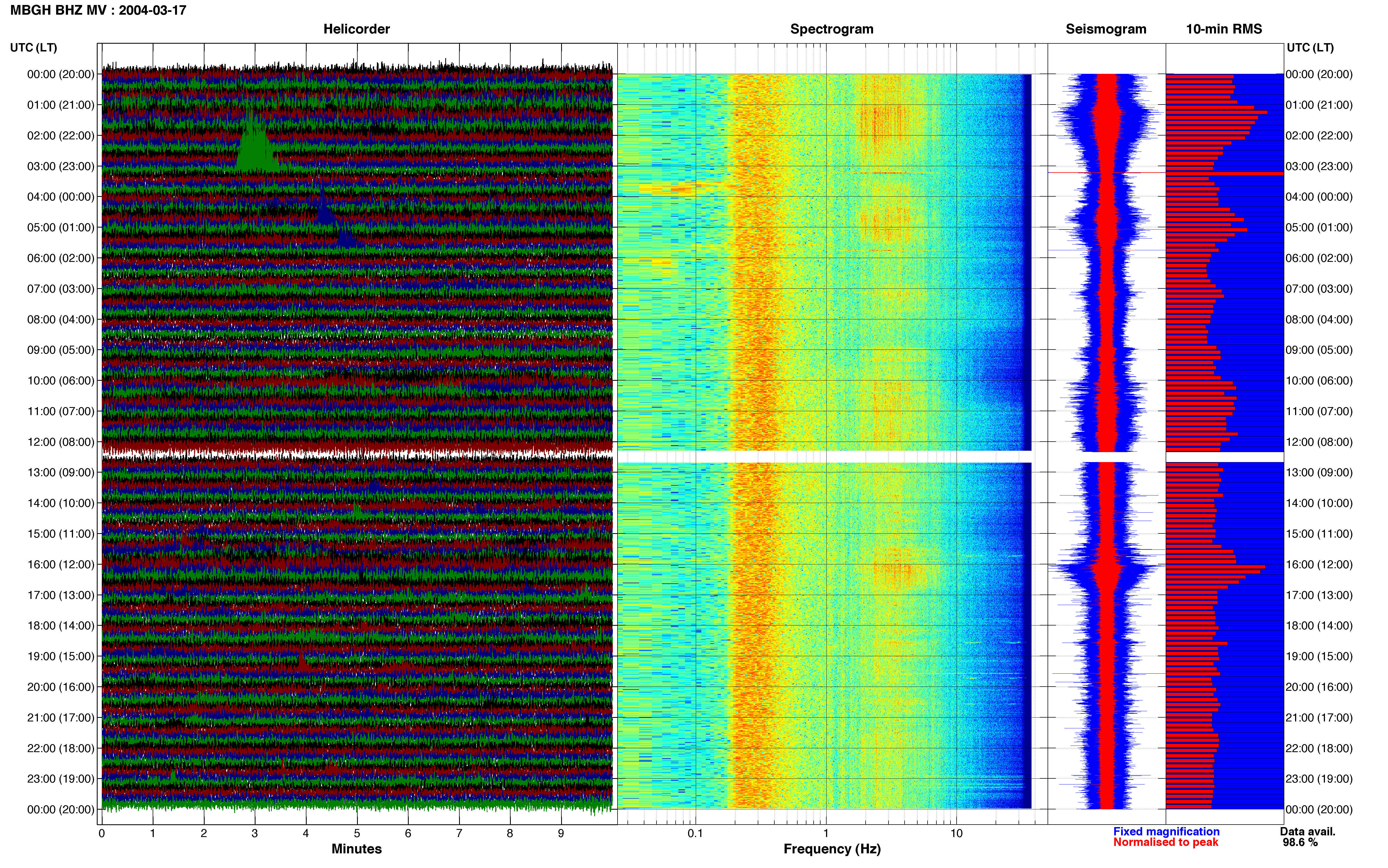The height and width of the screenshot is (868, 1388).
Task: Click the Seismogram panel heading
Action: pyautogui.click(x=1106, y=29)
